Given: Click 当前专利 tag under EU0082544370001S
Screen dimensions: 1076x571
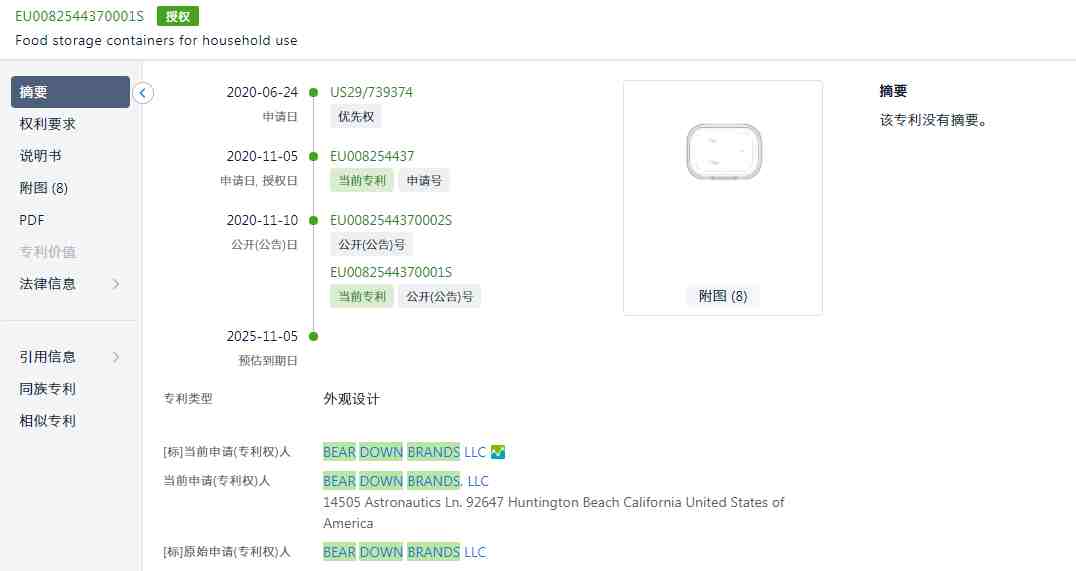Looking at the screenshot, I should coord(362,296).
